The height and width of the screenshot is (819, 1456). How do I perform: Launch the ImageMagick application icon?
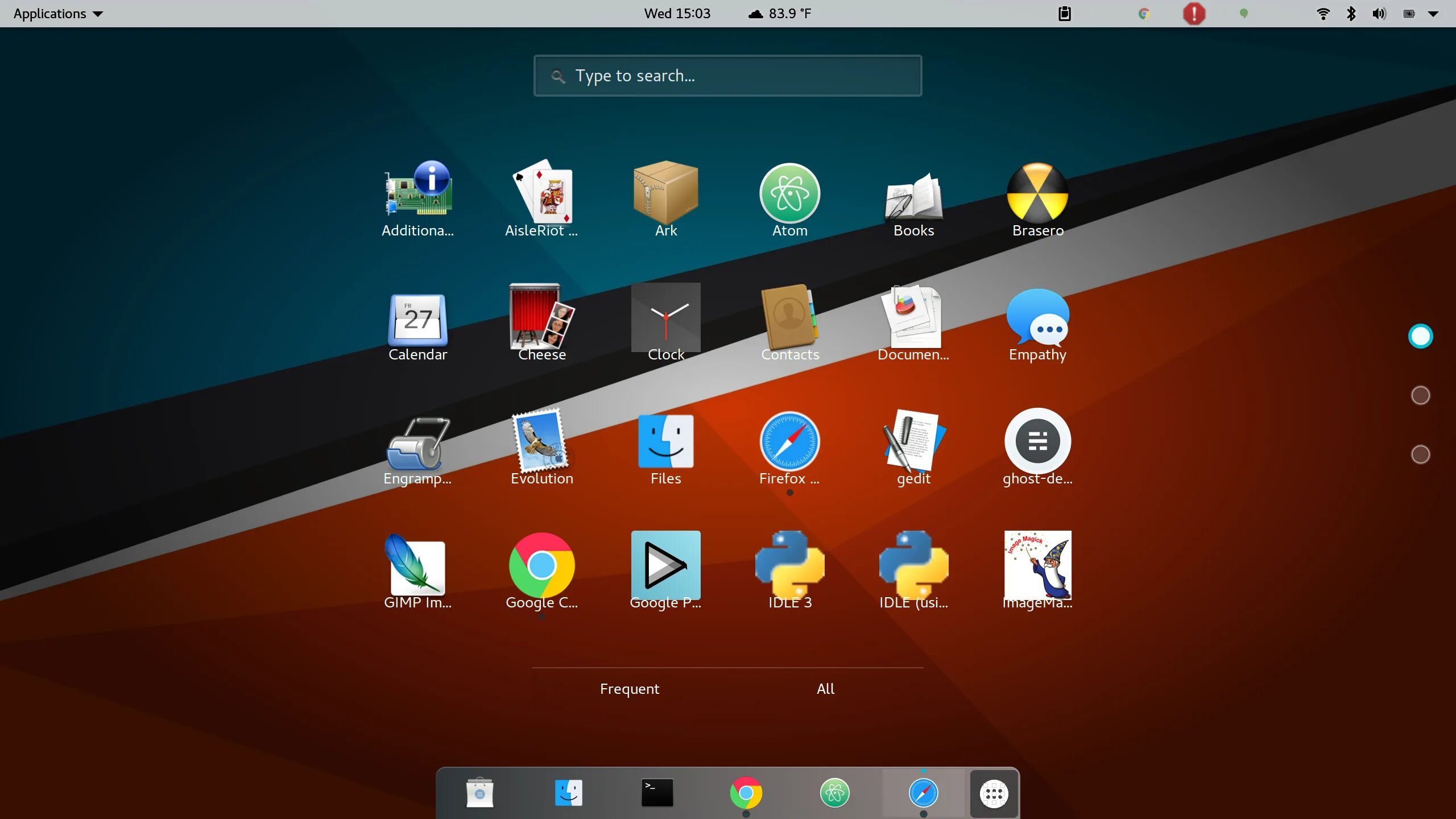click(1037, 565)
